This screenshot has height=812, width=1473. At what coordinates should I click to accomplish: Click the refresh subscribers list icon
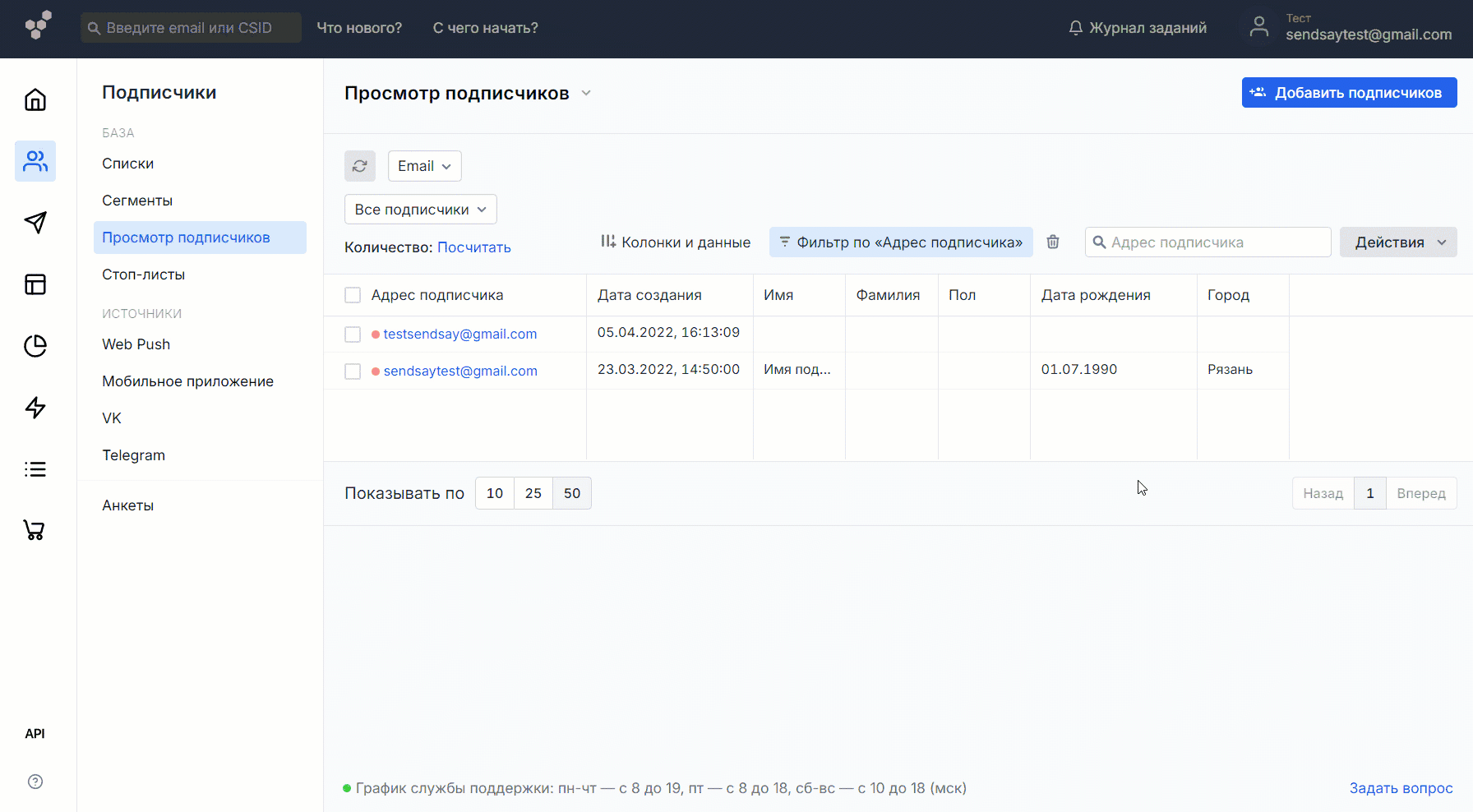click(360, 166)
